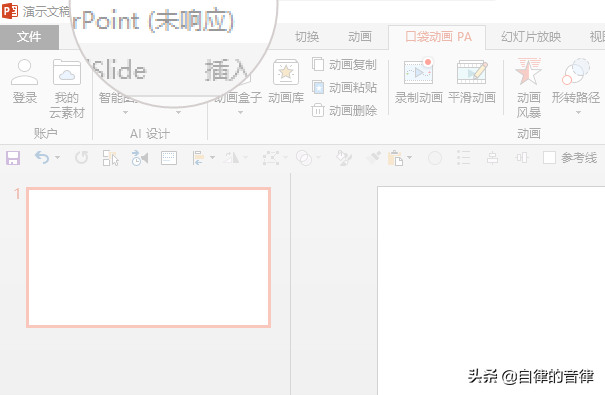605x395 pixels.
Task: Open the 文件 menu
Action: pos(29,37)
